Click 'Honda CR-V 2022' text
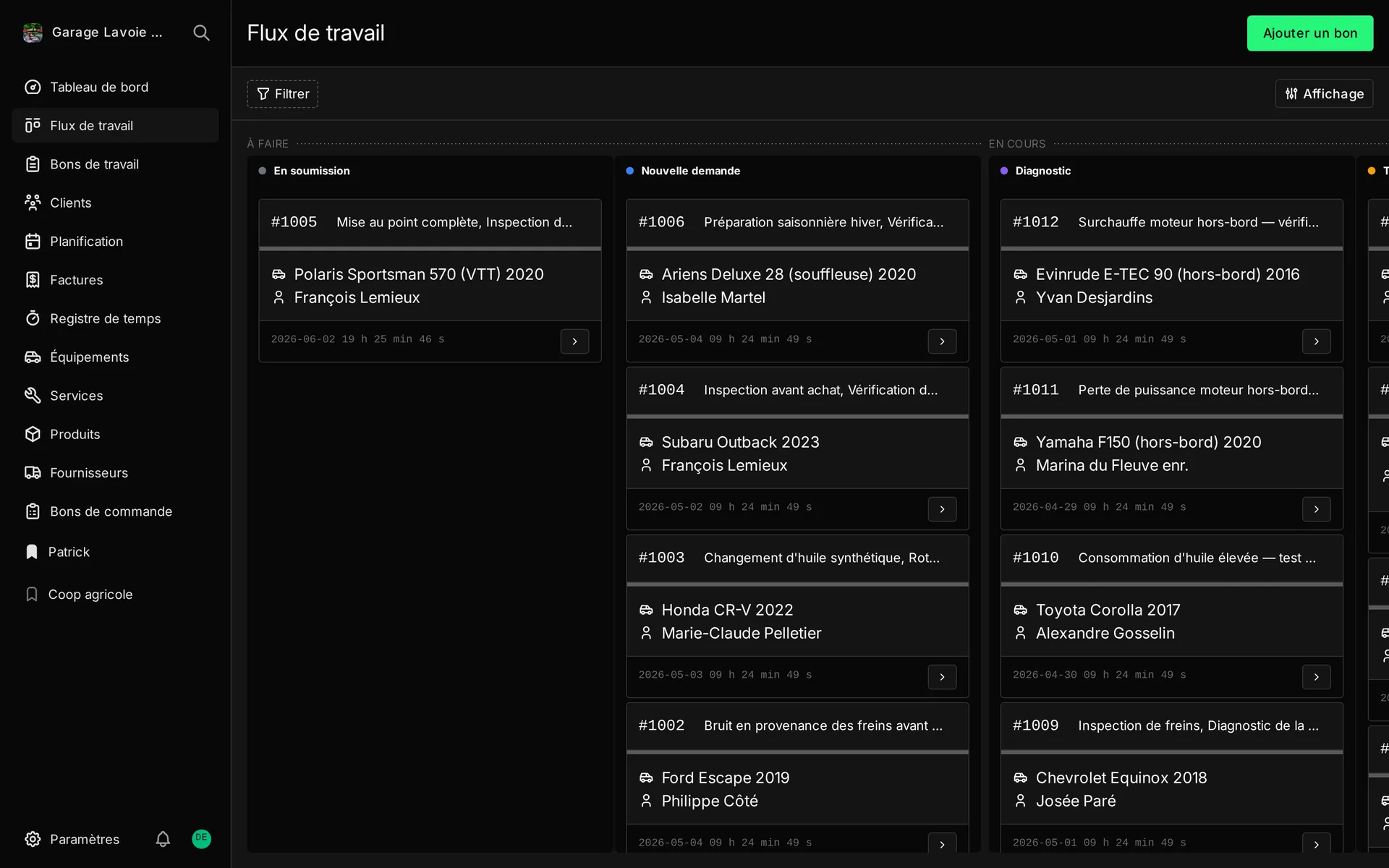This screenshot has width=1389, height=868. tap(727, 610)
